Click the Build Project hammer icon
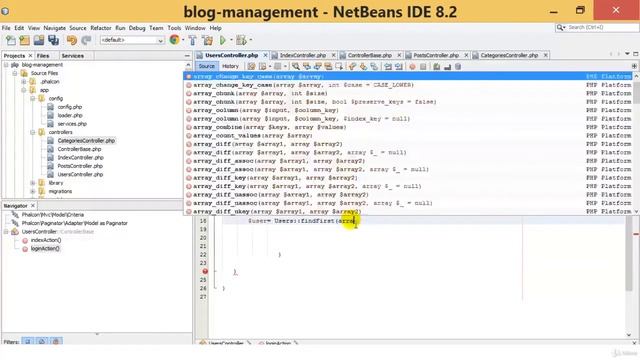 click(193, 40)
